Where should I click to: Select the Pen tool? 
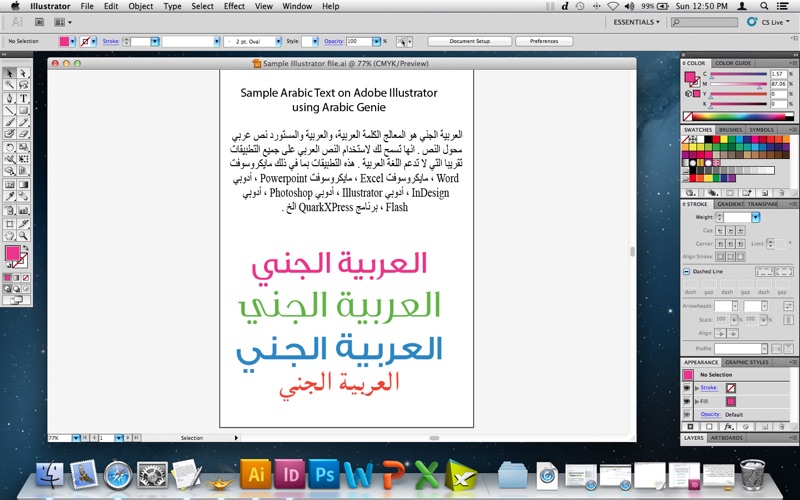tap(9, 98)
